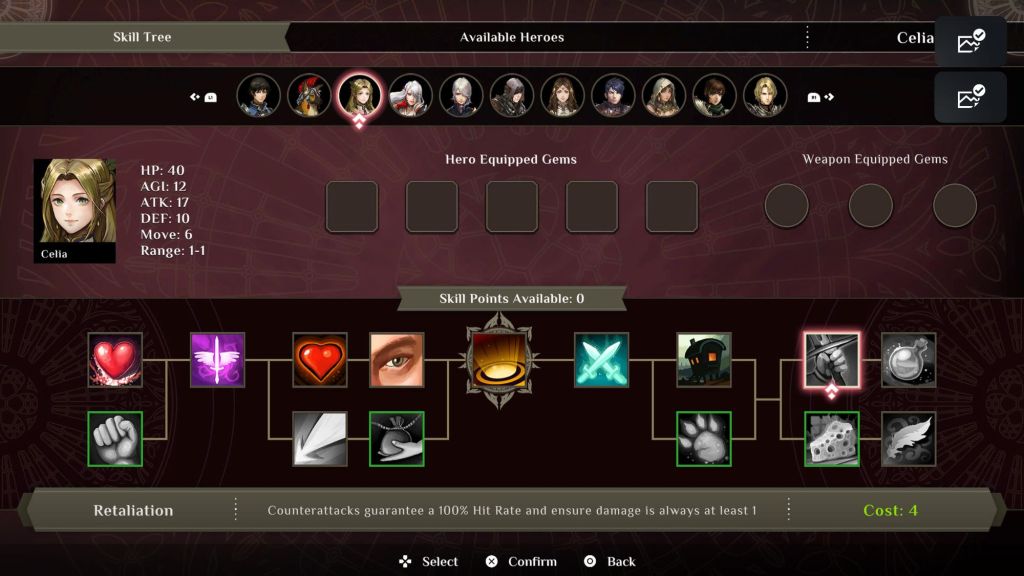
Task: Choose the wagon caravan skill icon
Action: coord(703,360)
